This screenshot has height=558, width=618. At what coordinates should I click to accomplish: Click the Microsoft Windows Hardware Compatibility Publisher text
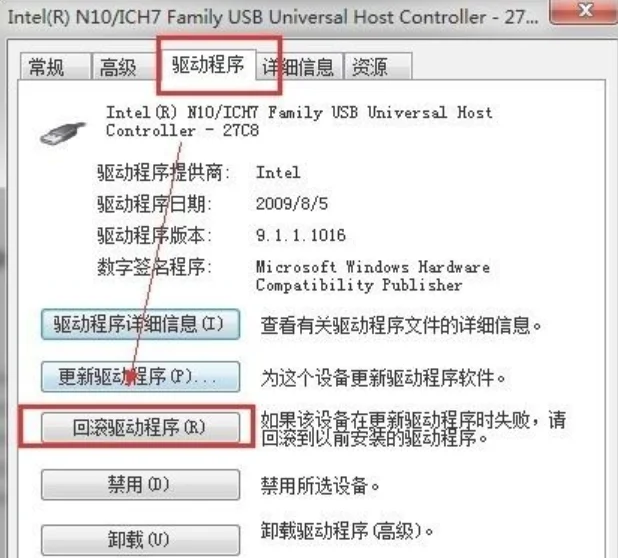[x=373, y=276]
